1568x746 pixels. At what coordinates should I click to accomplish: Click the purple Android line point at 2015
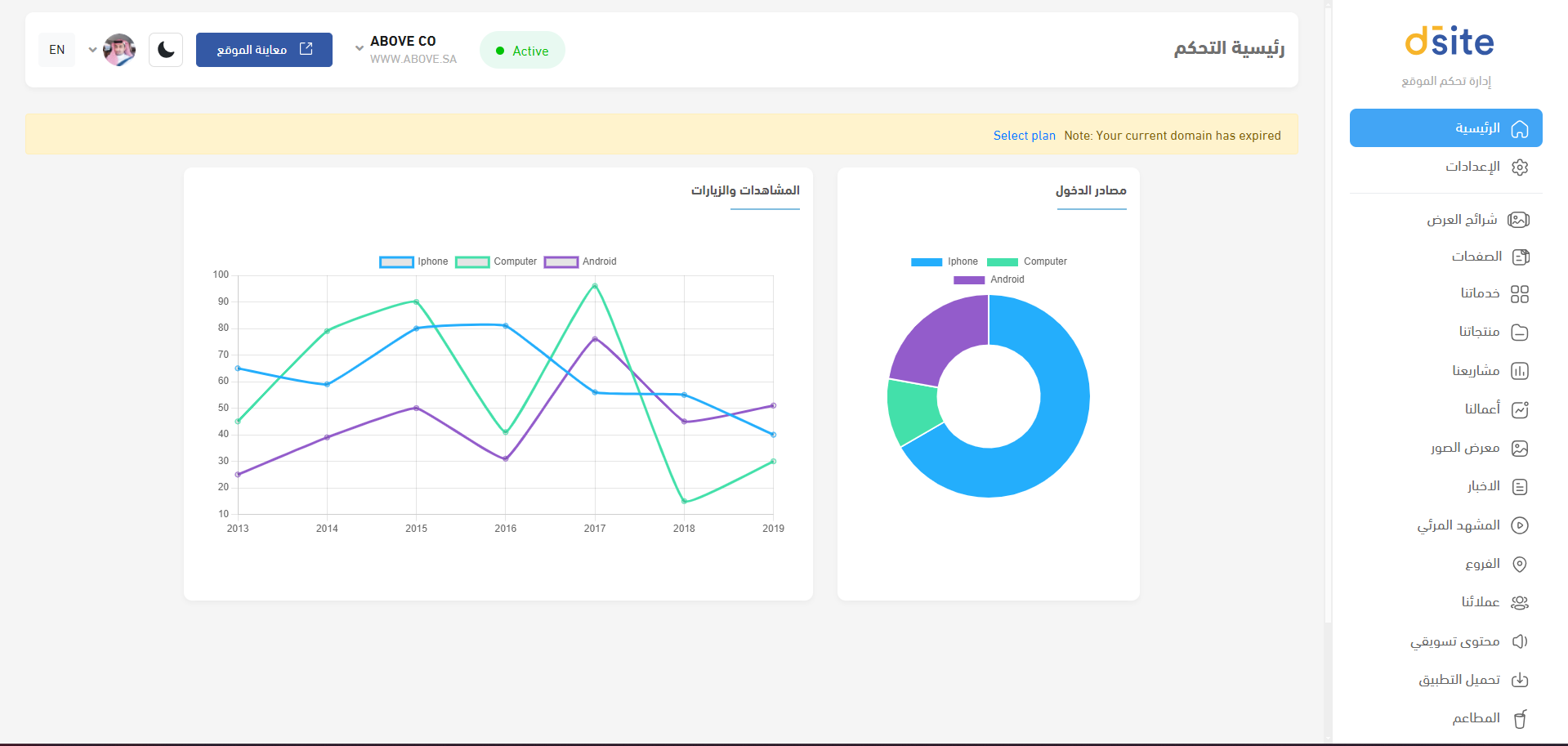click(416, 408)
